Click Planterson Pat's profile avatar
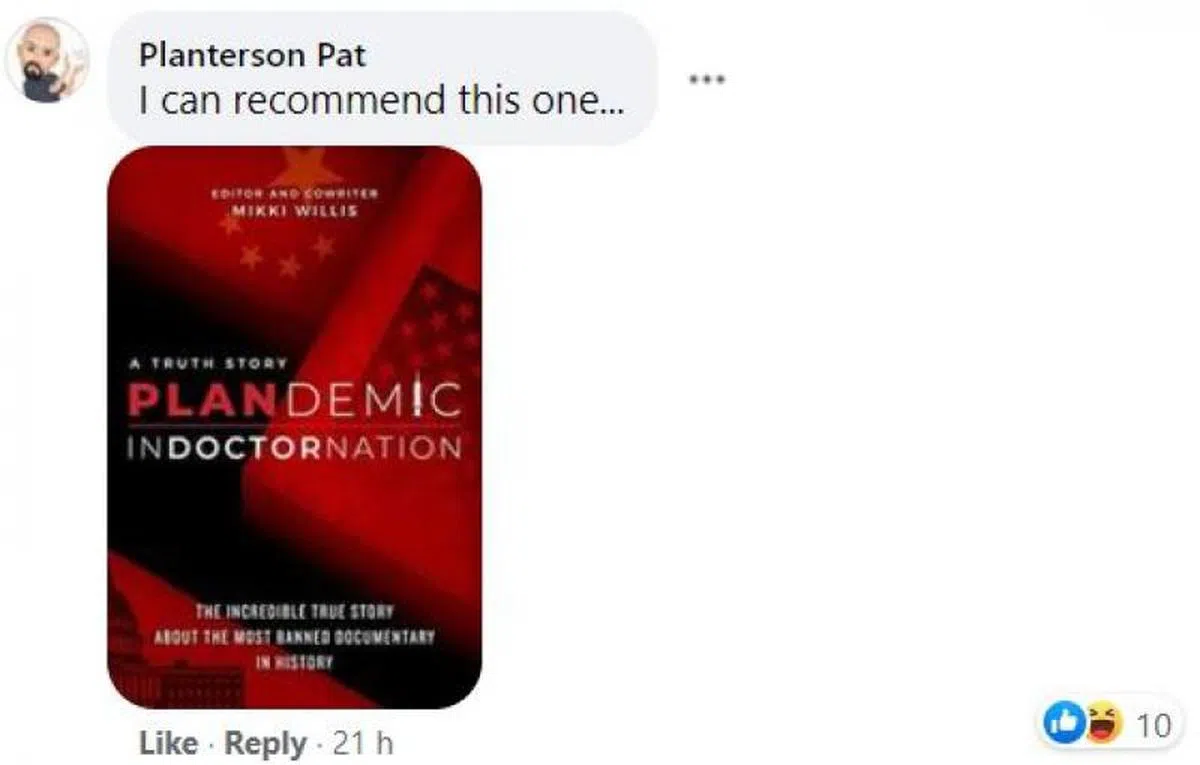1200x765 pixels. [x=47, y=60]
